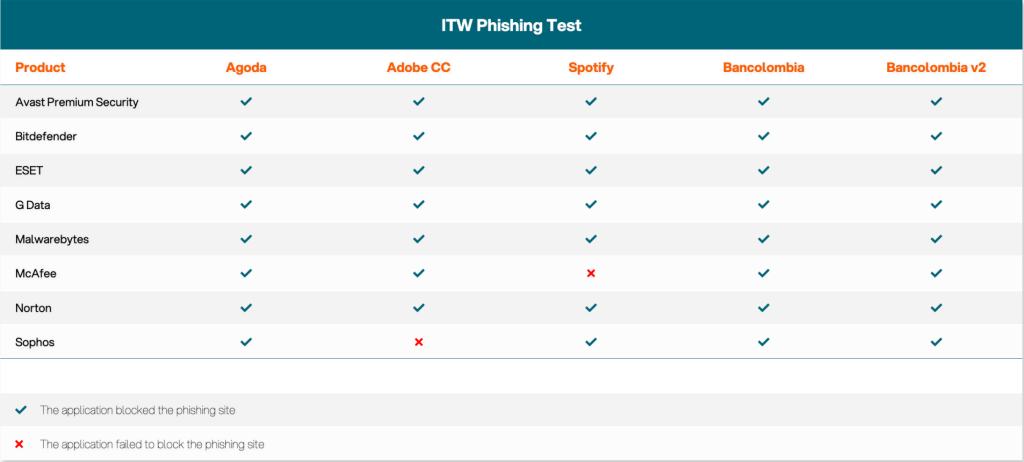Click G Data's checkmark under Bancolombia

pos(763,205)
